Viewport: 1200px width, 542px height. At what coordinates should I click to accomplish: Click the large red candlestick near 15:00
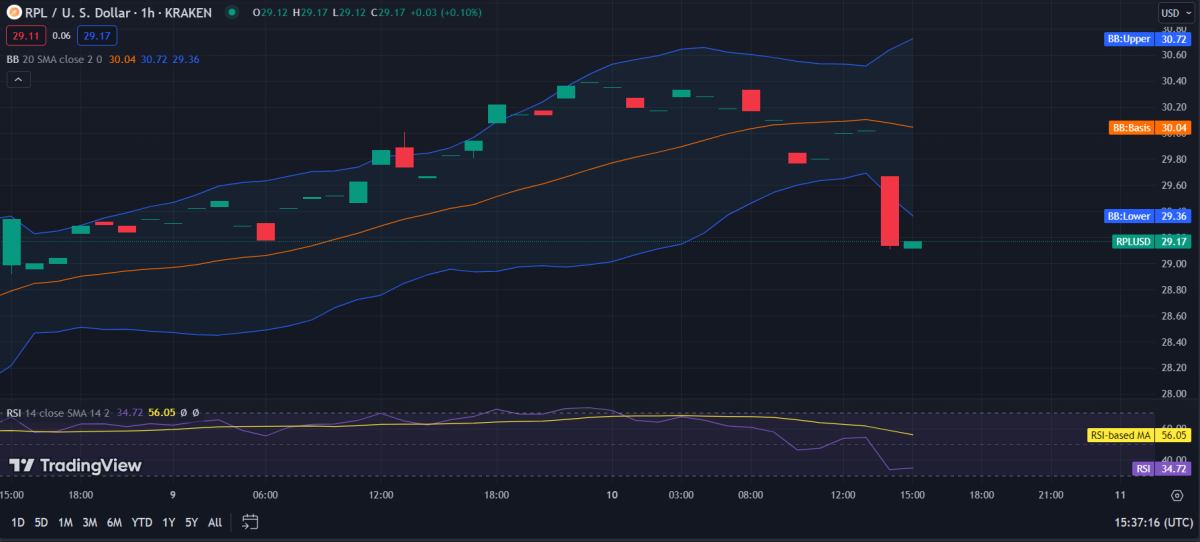click(x=890, y=211)
